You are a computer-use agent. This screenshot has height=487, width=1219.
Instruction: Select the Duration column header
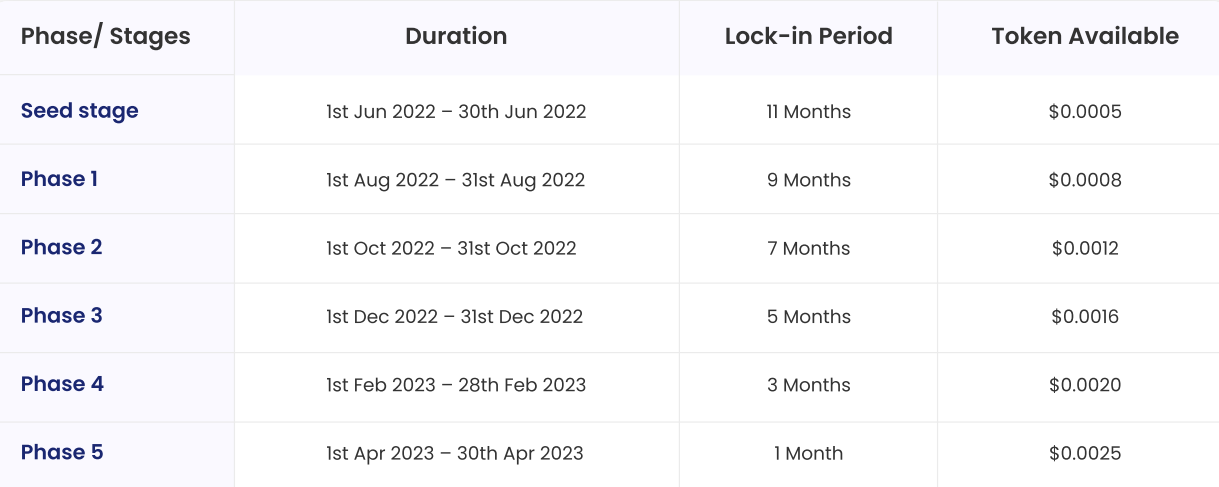456,37
